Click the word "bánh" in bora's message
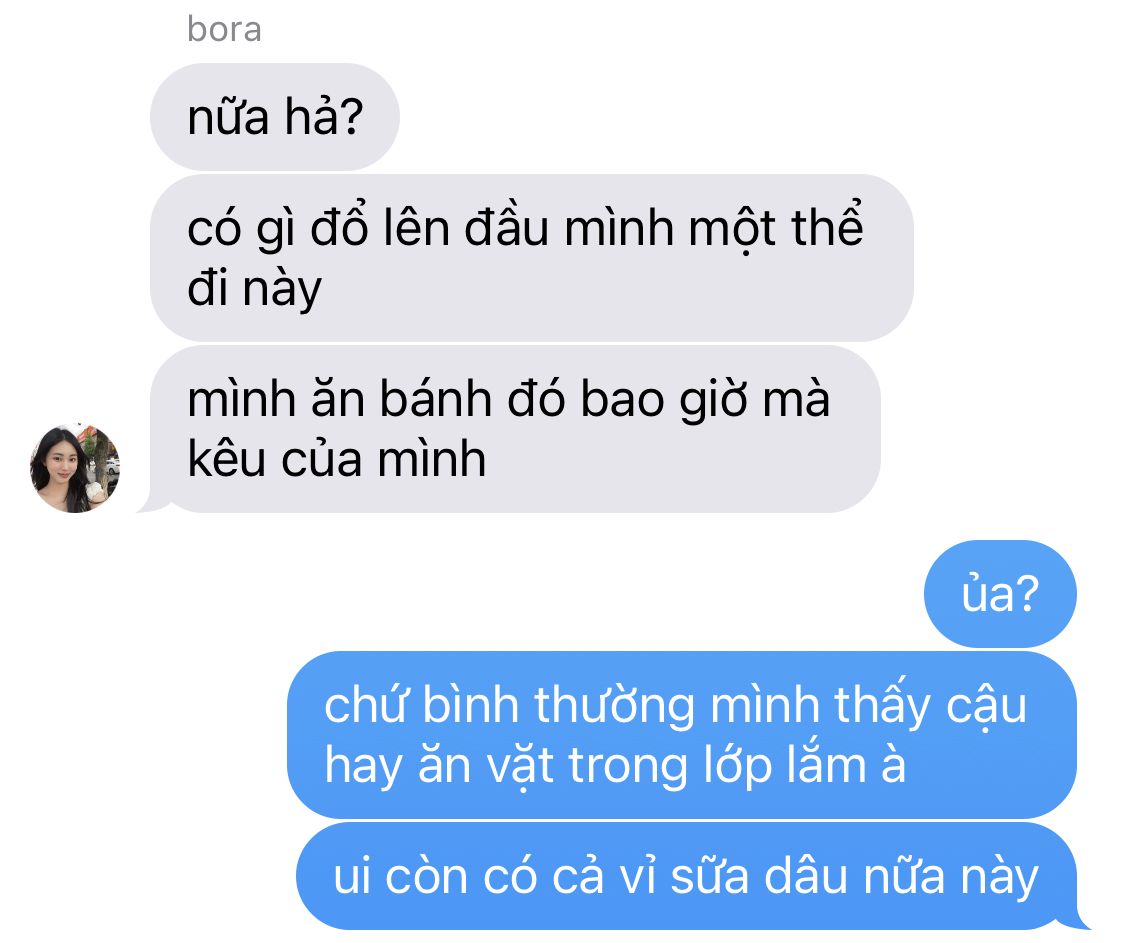Screen dimensions: 1125x943 [x=435, y=399]
